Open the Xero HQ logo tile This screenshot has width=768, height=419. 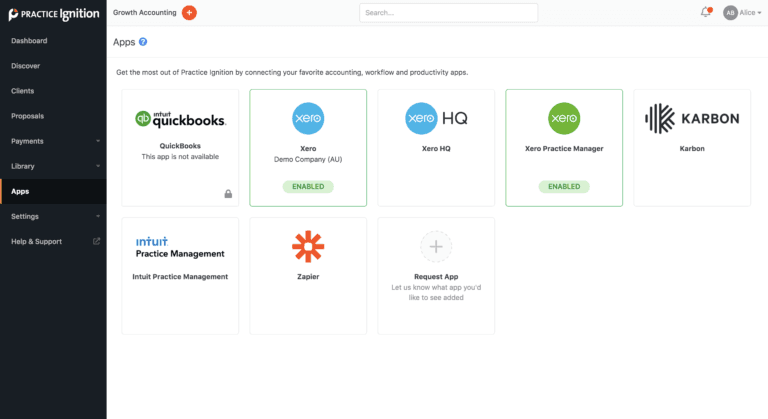pyautogui.click(x=436, y=118)
